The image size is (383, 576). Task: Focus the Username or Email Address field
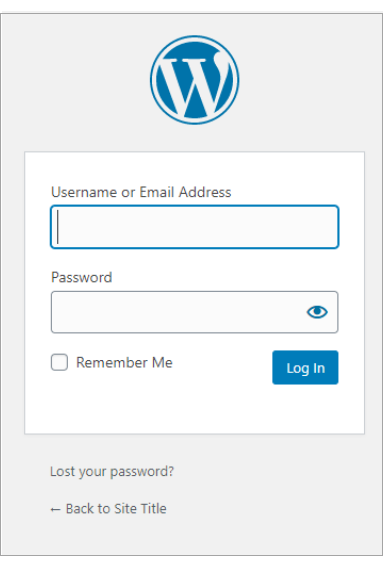195,227
